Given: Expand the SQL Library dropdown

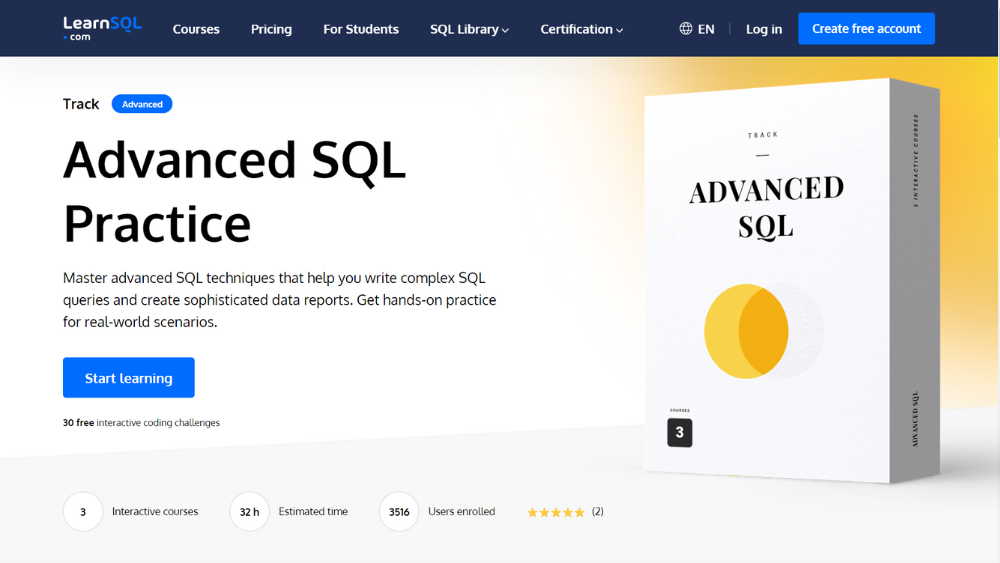Looking at the screenshot, I should [469, 29].
